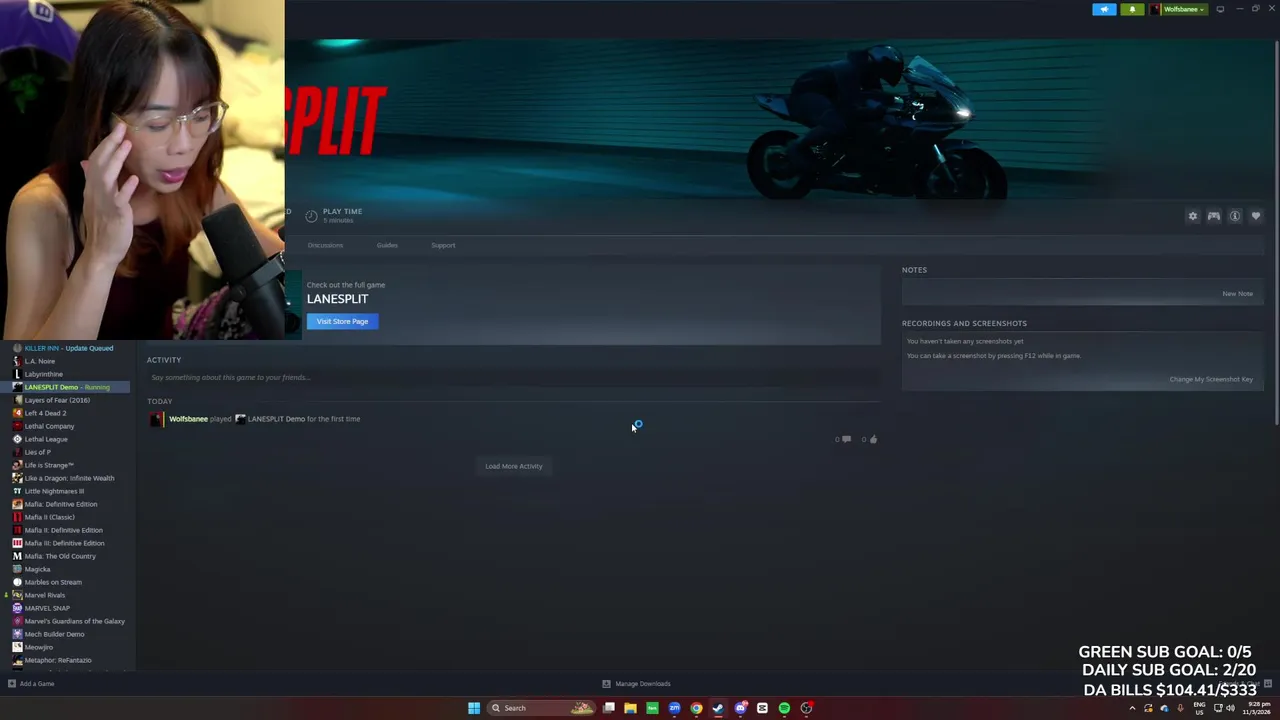The height and width of the screenshot is (720, 1280).
Task: Click Load More Activity button
Action: click(513, 466)
